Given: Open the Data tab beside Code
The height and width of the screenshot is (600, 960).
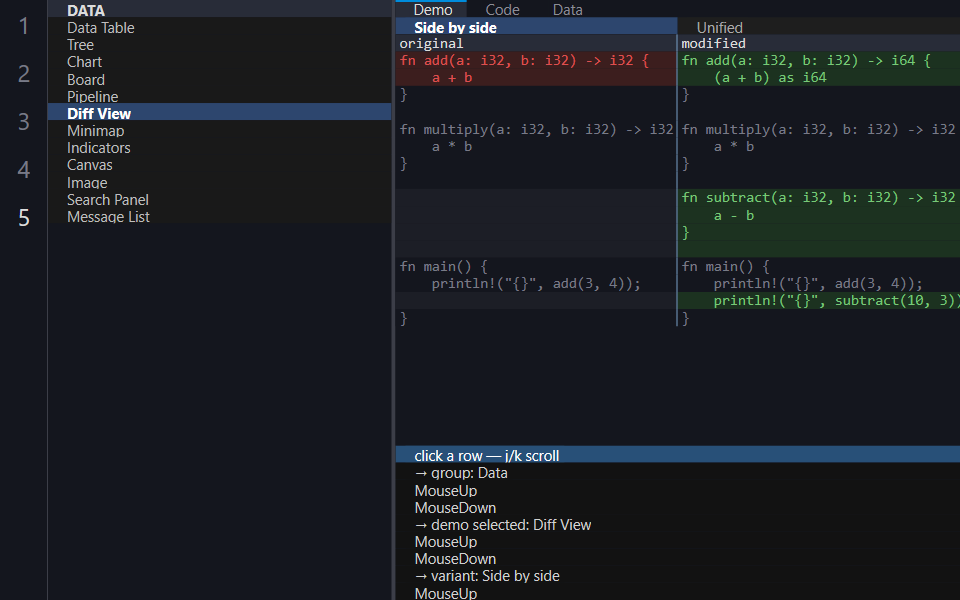Looking at the screenshot, I should [x=568, y=10].
